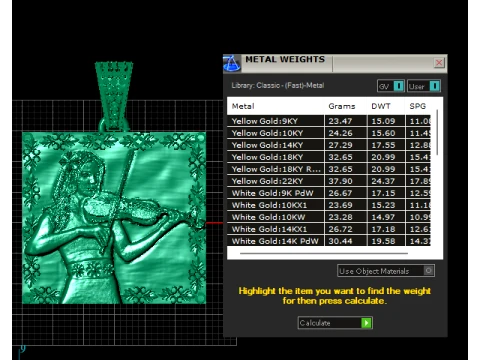Click the SPG column header
480x360 pixels.
click(x=418, y=106)
